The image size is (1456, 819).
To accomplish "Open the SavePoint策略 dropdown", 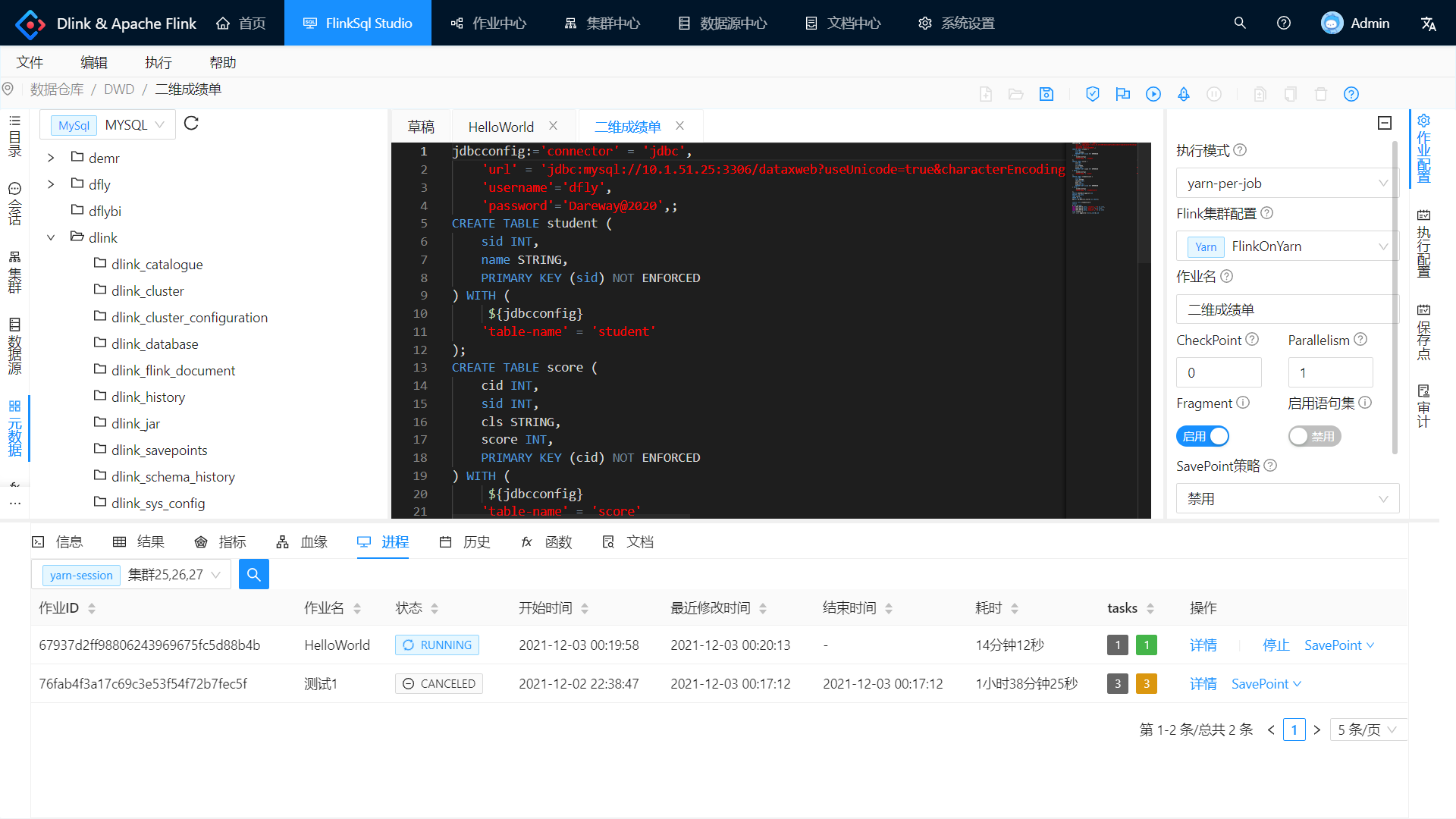I will coord(1286,498).
